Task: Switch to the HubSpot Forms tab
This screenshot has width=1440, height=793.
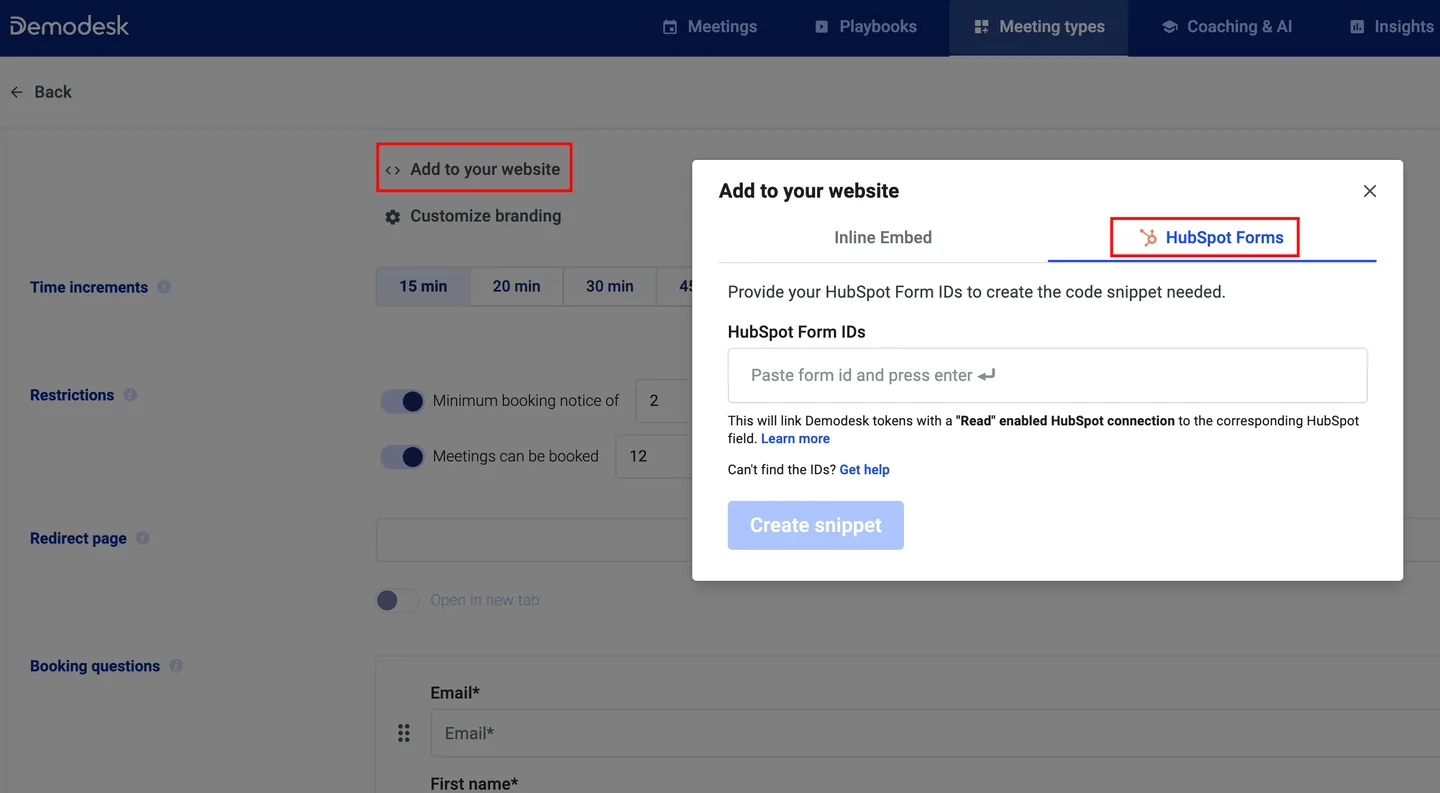Action: tap(1212, 237)
